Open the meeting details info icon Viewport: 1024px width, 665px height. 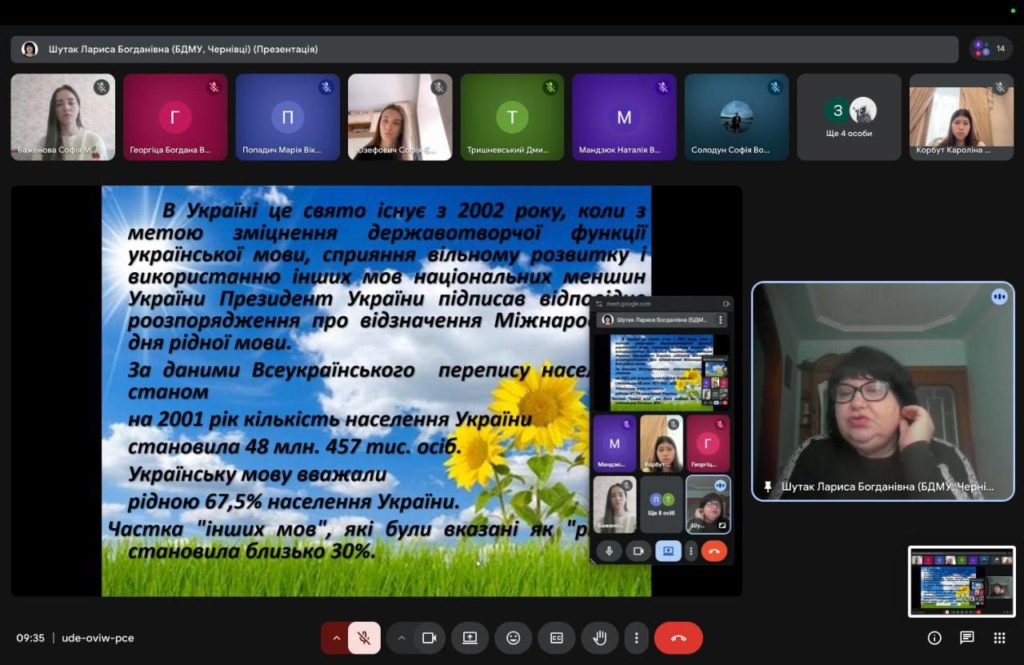[x=934, y=638]
